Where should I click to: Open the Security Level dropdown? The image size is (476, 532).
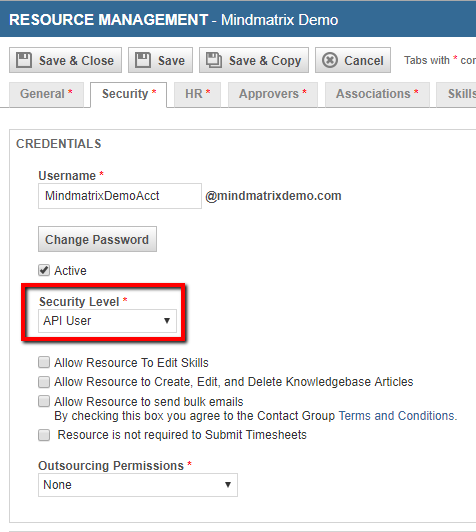point(107,321)
